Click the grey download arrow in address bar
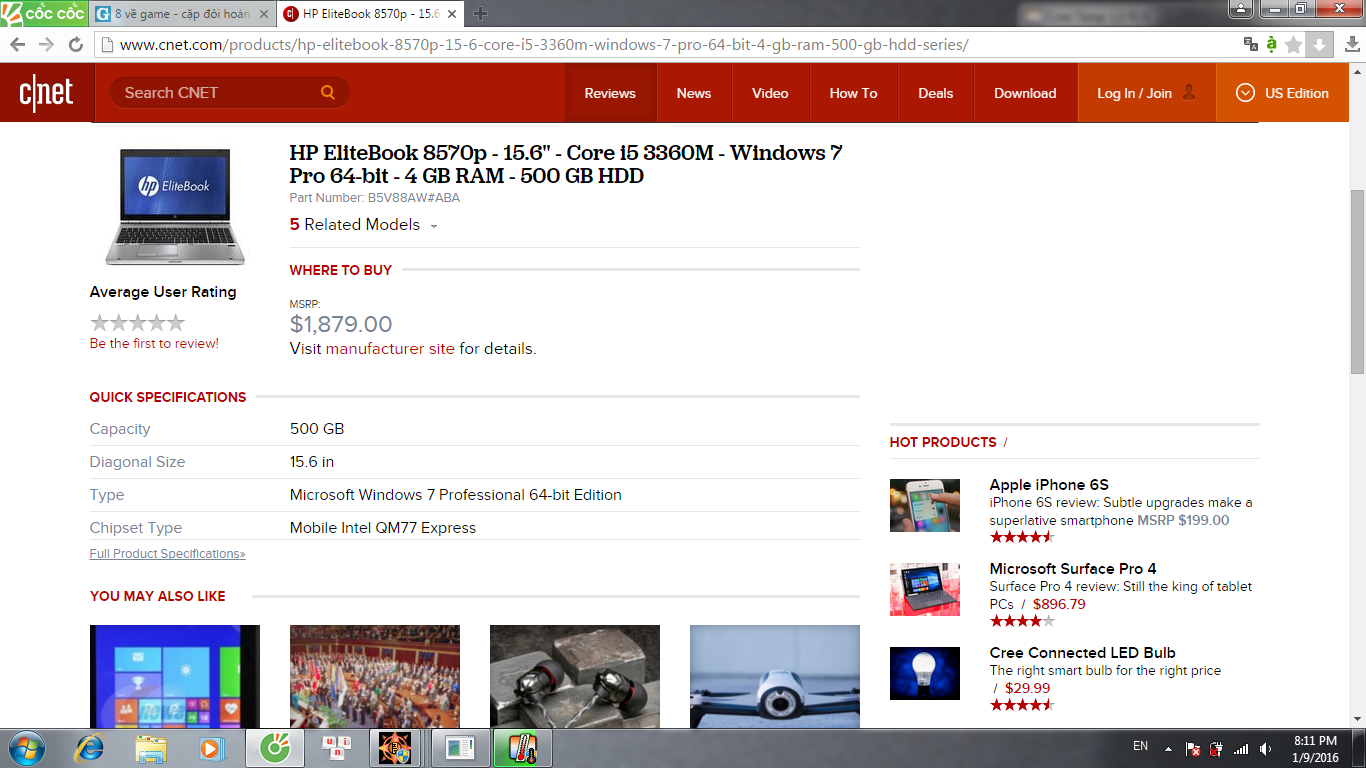The image size is (1366, 768). point(1319,45)
